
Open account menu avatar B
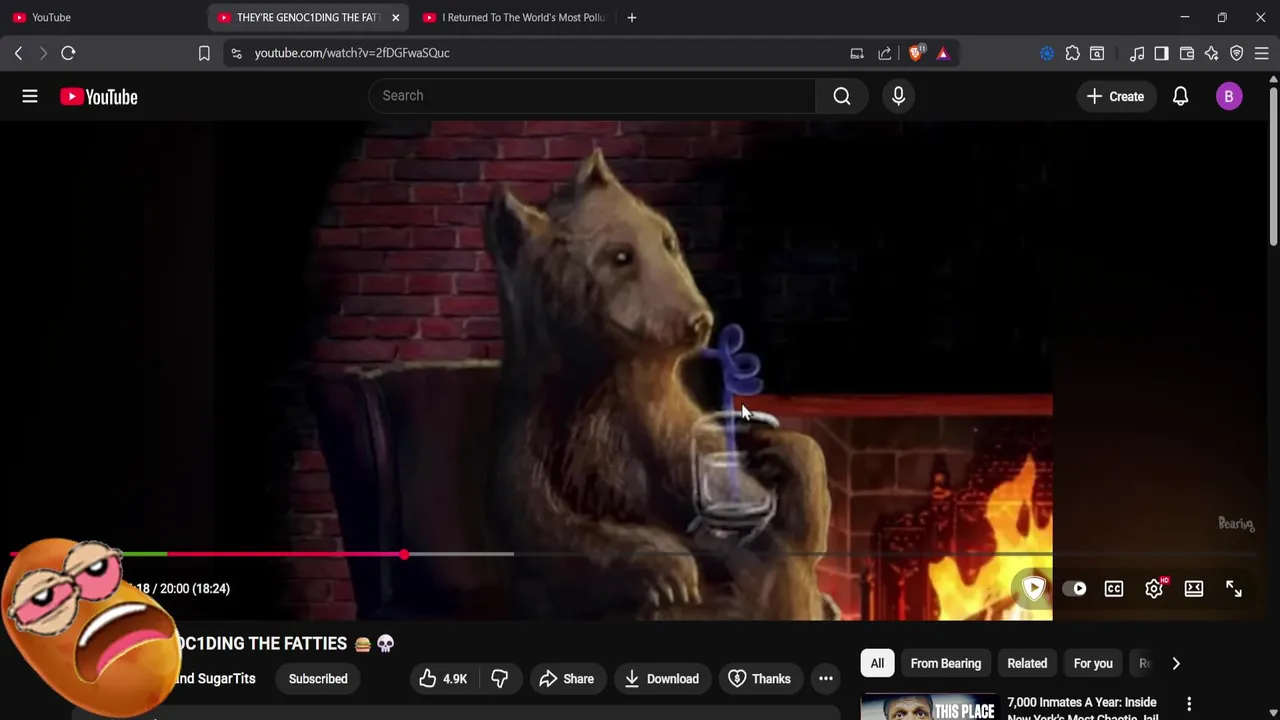click(x=1229, y=96)
